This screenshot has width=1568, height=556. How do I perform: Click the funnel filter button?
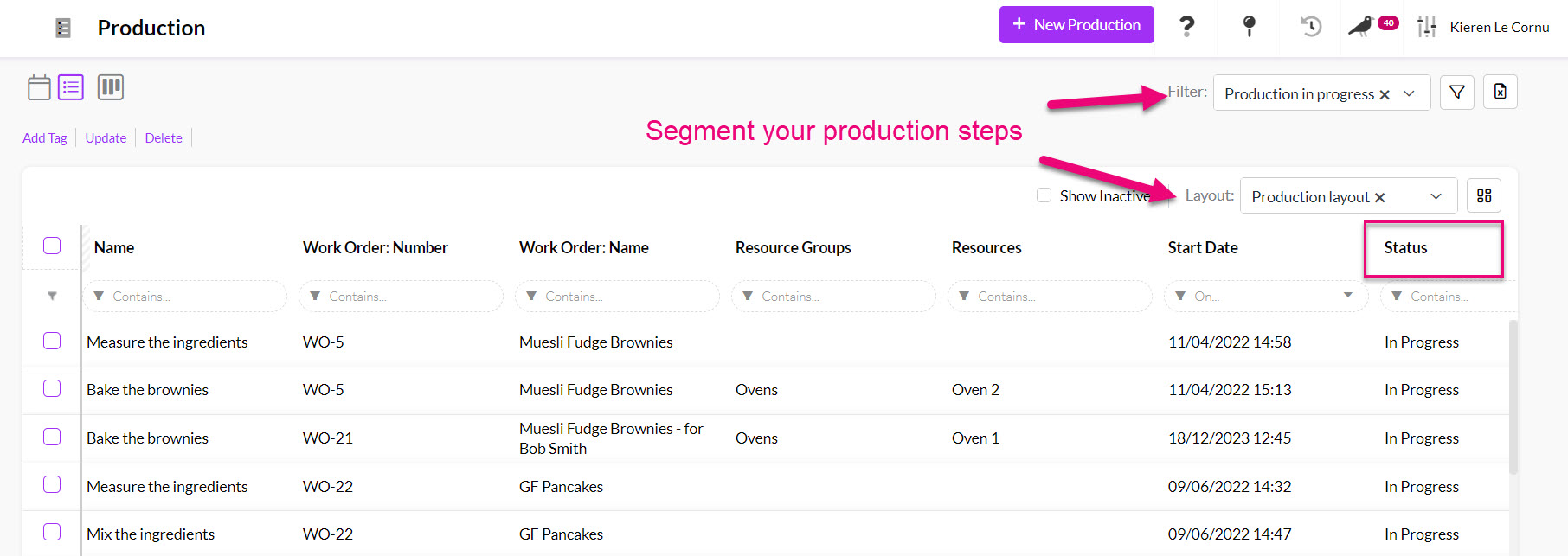1457,93
